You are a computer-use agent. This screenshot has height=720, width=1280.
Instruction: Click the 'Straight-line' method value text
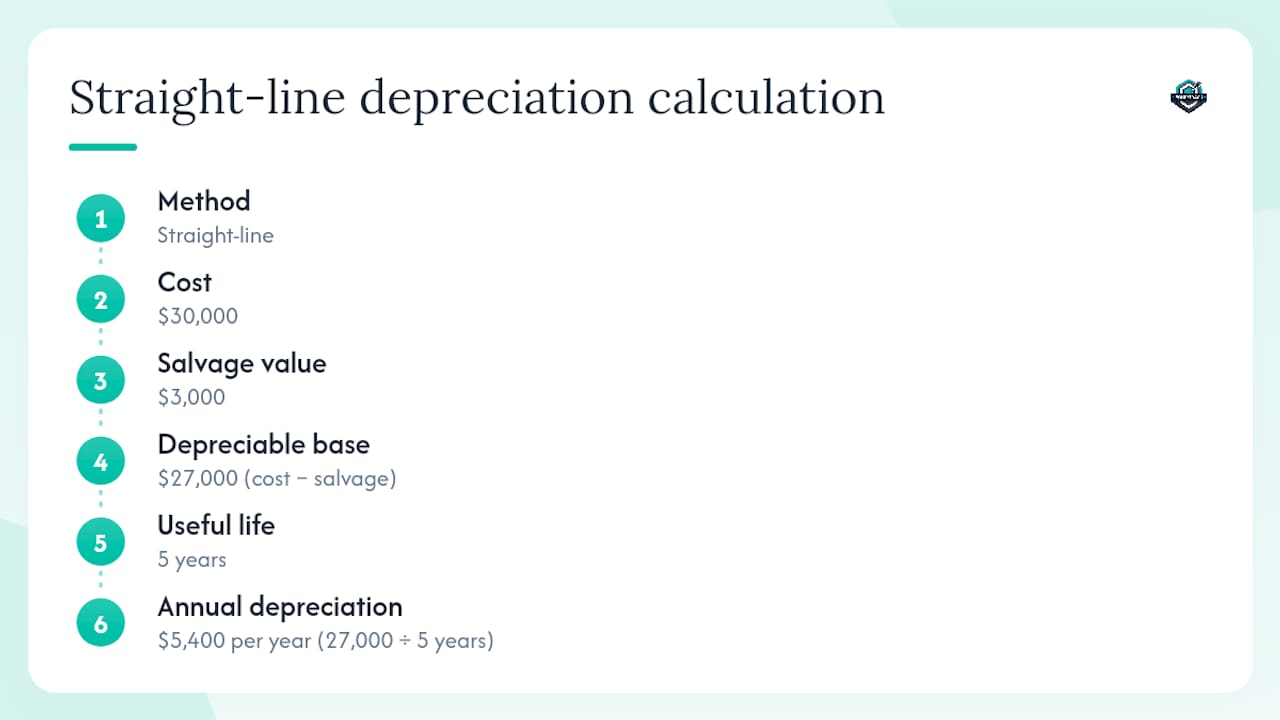[215, 236]
